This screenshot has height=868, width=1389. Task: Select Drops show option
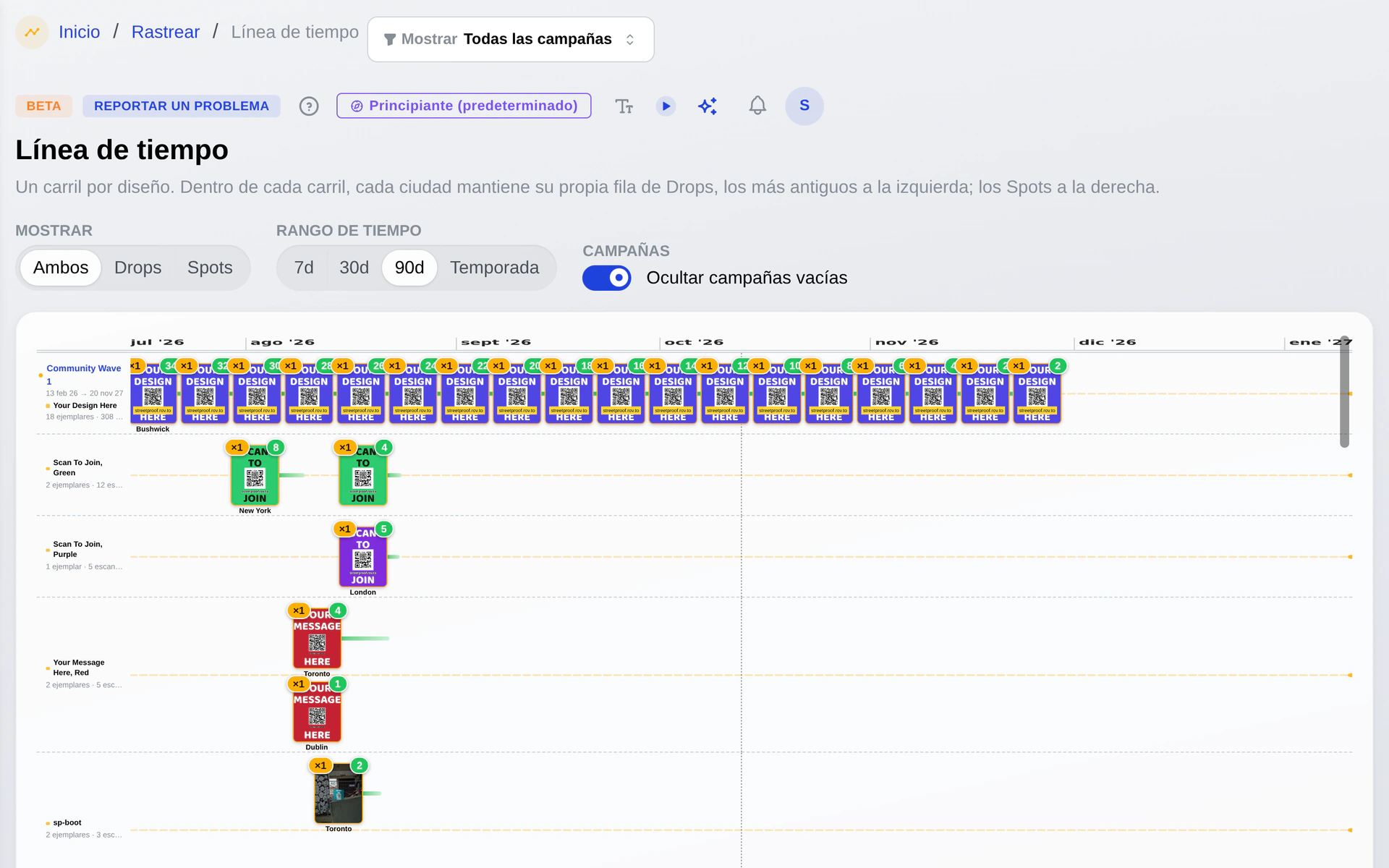click(x=137, y=268)
